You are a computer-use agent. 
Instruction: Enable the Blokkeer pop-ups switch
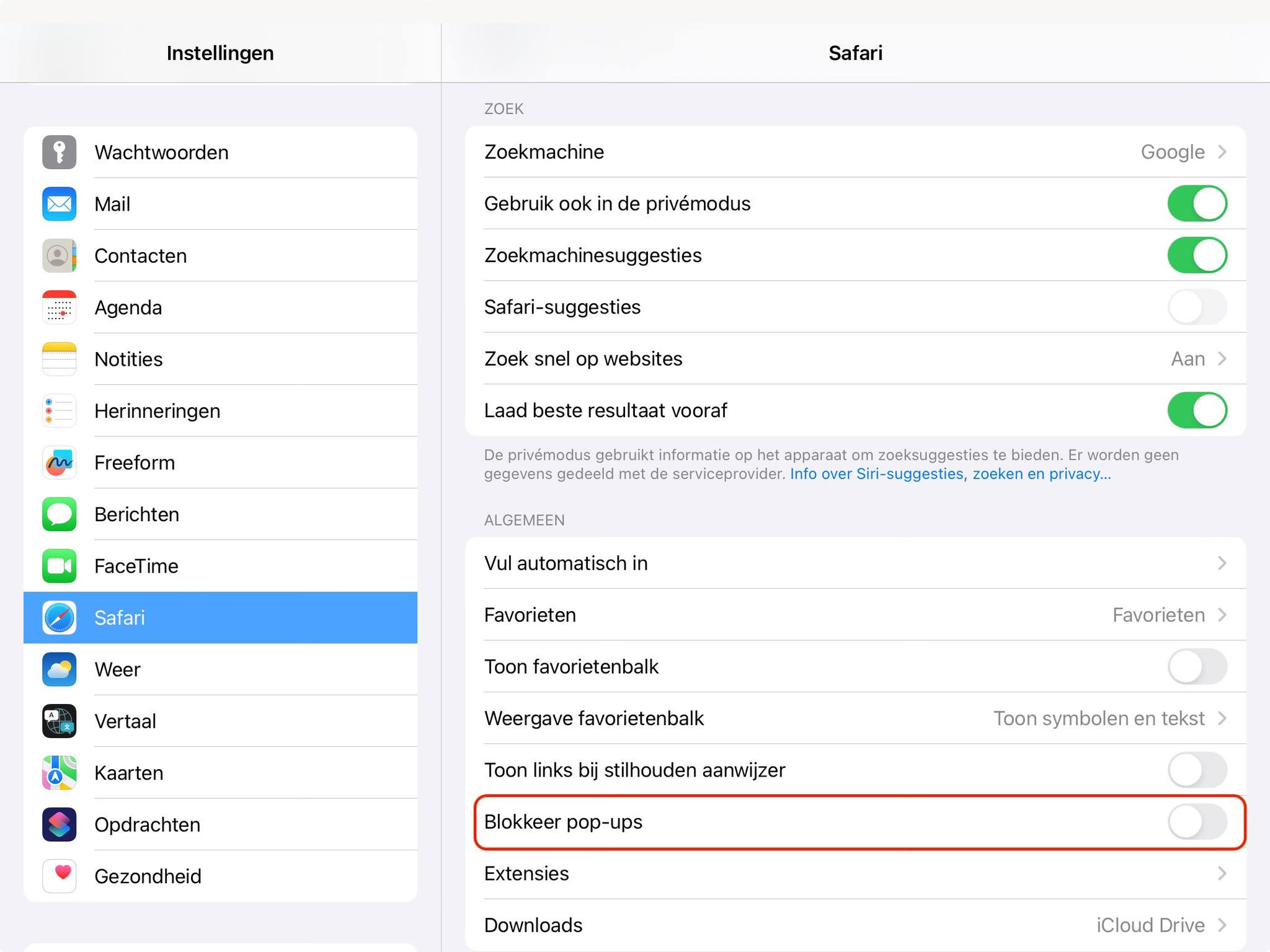1197,822
